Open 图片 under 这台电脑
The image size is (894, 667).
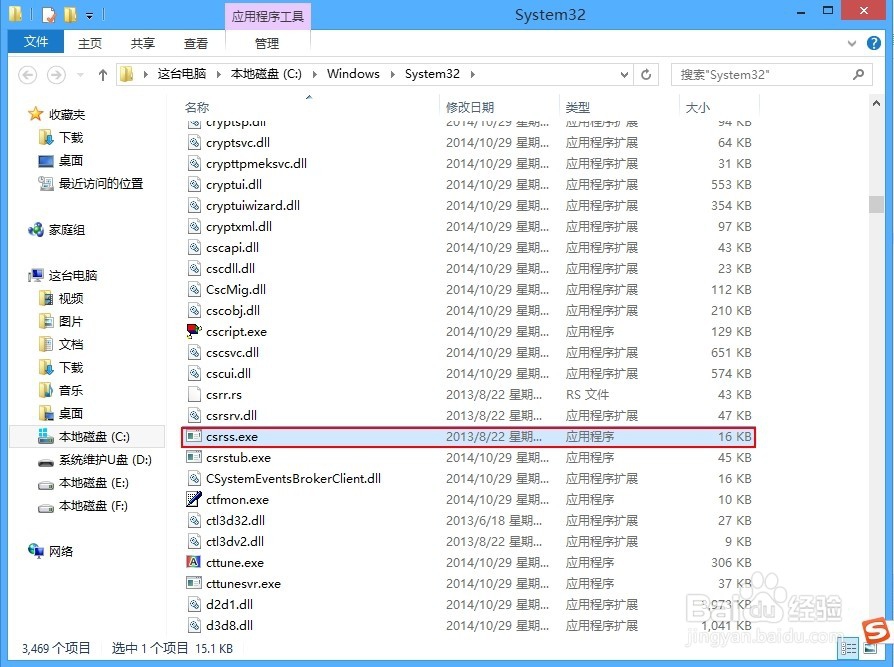[x=71, y=322]
